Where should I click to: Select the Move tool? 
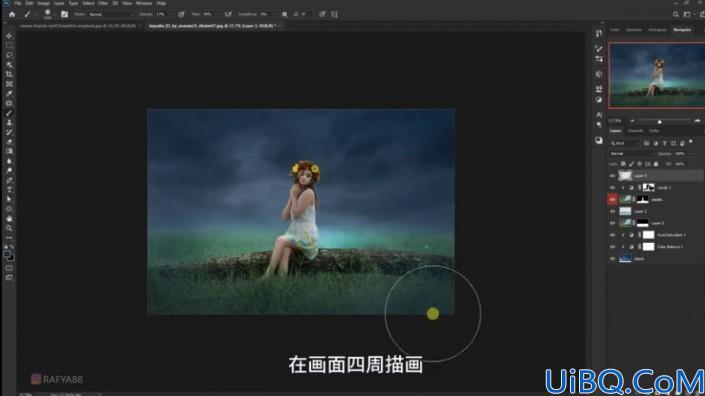[9, 36]
